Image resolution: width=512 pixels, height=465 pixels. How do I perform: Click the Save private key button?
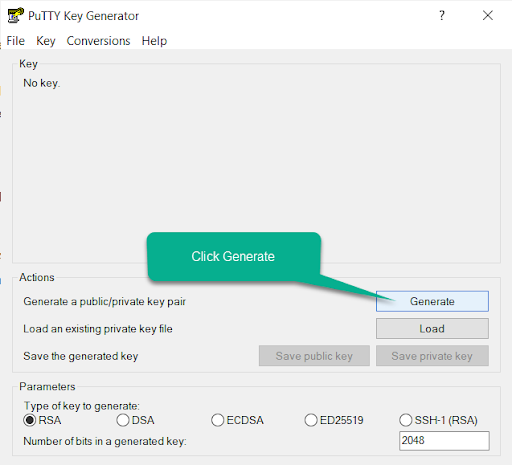point(432,356)
